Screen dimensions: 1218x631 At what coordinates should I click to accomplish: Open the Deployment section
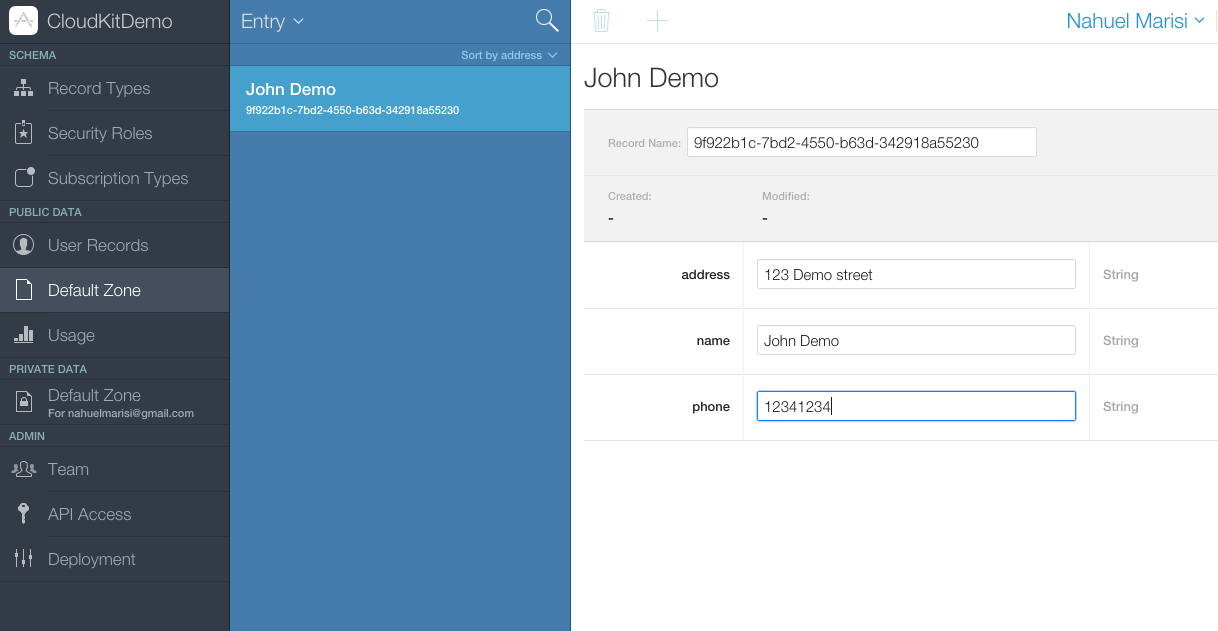coord(114,559)
